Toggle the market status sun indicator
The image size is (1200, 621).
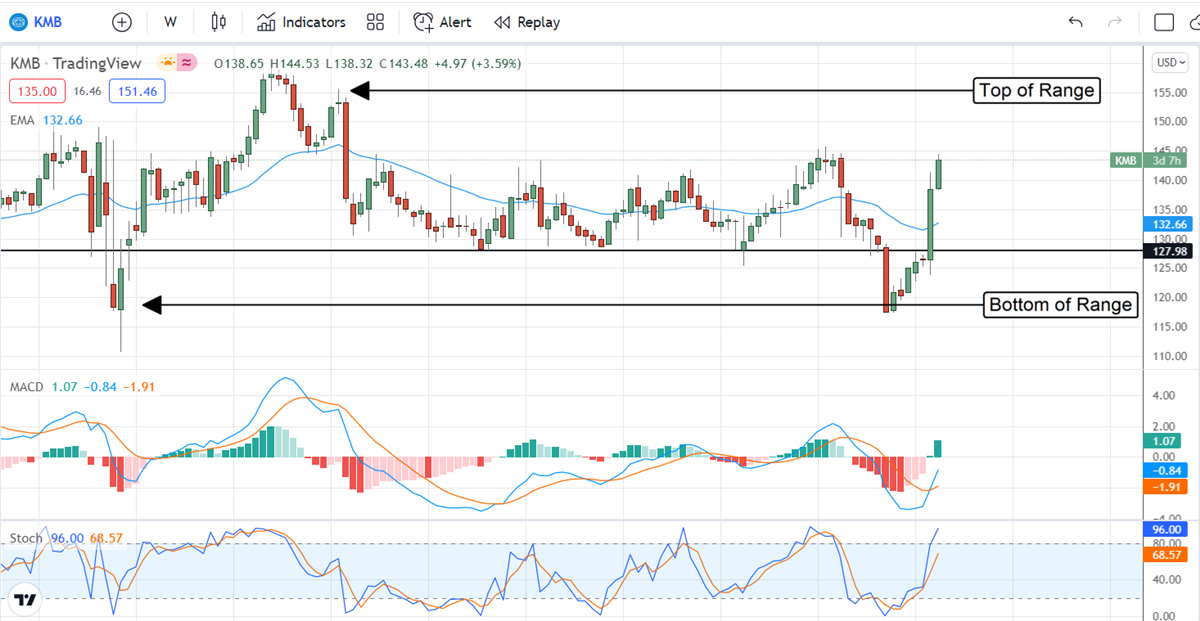pyautogui.click(x=168, y=63)
